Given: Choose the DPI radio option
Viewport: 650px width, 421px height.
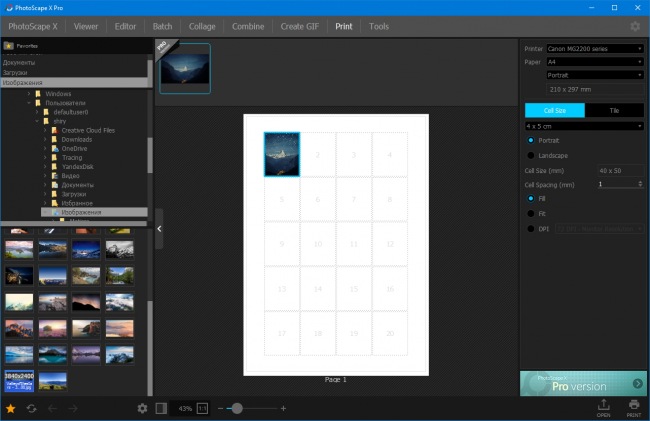Looking at the screenshot, I should click(531, 229).
